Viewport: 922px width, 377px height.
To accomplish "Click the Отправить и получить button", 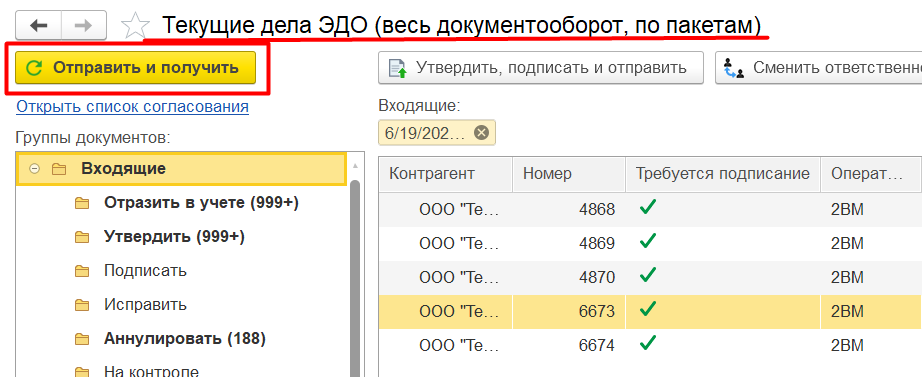I will tap(135, 68).
